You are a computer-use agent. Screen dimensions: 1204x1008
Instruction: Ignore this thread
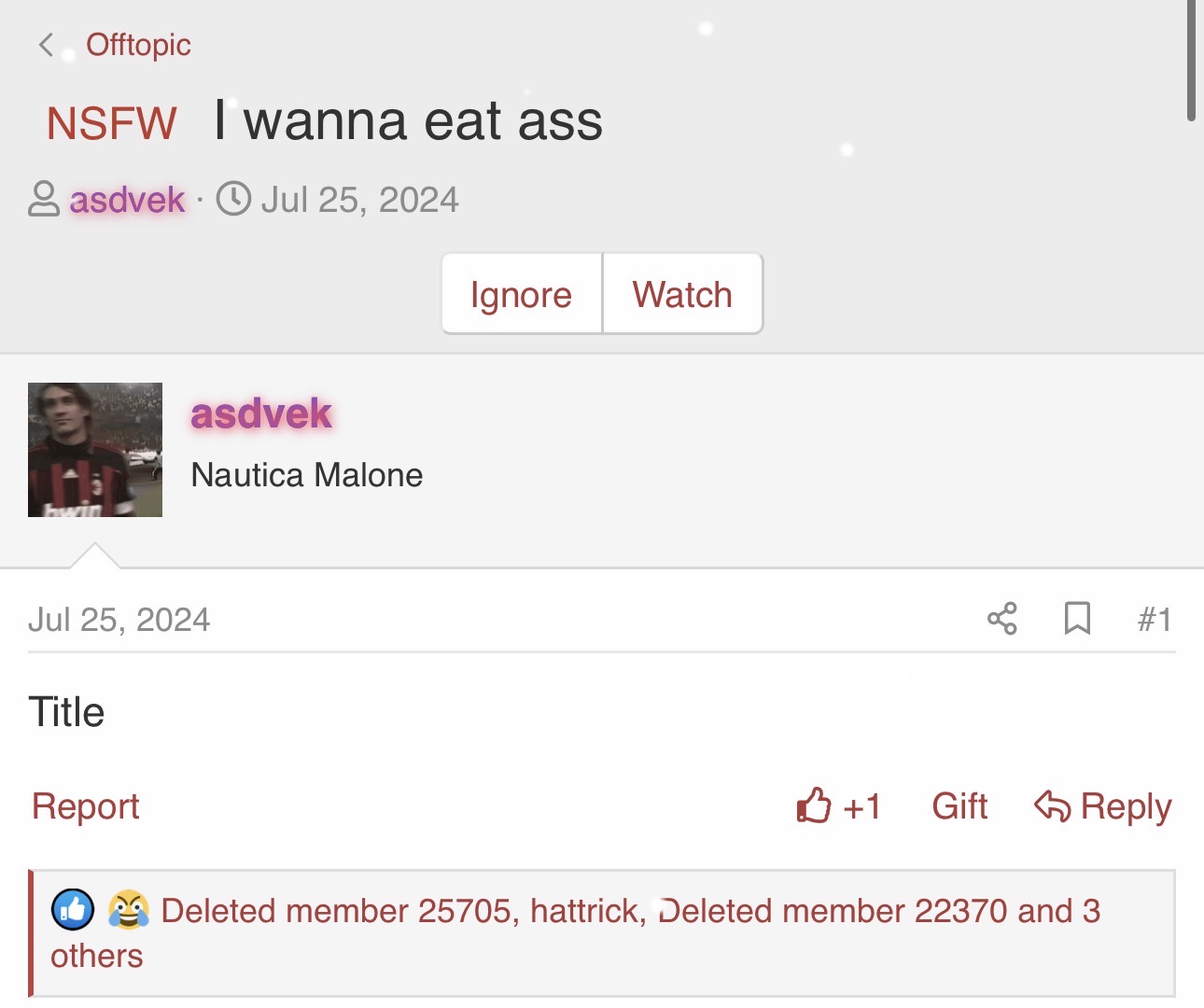[522, 294]
